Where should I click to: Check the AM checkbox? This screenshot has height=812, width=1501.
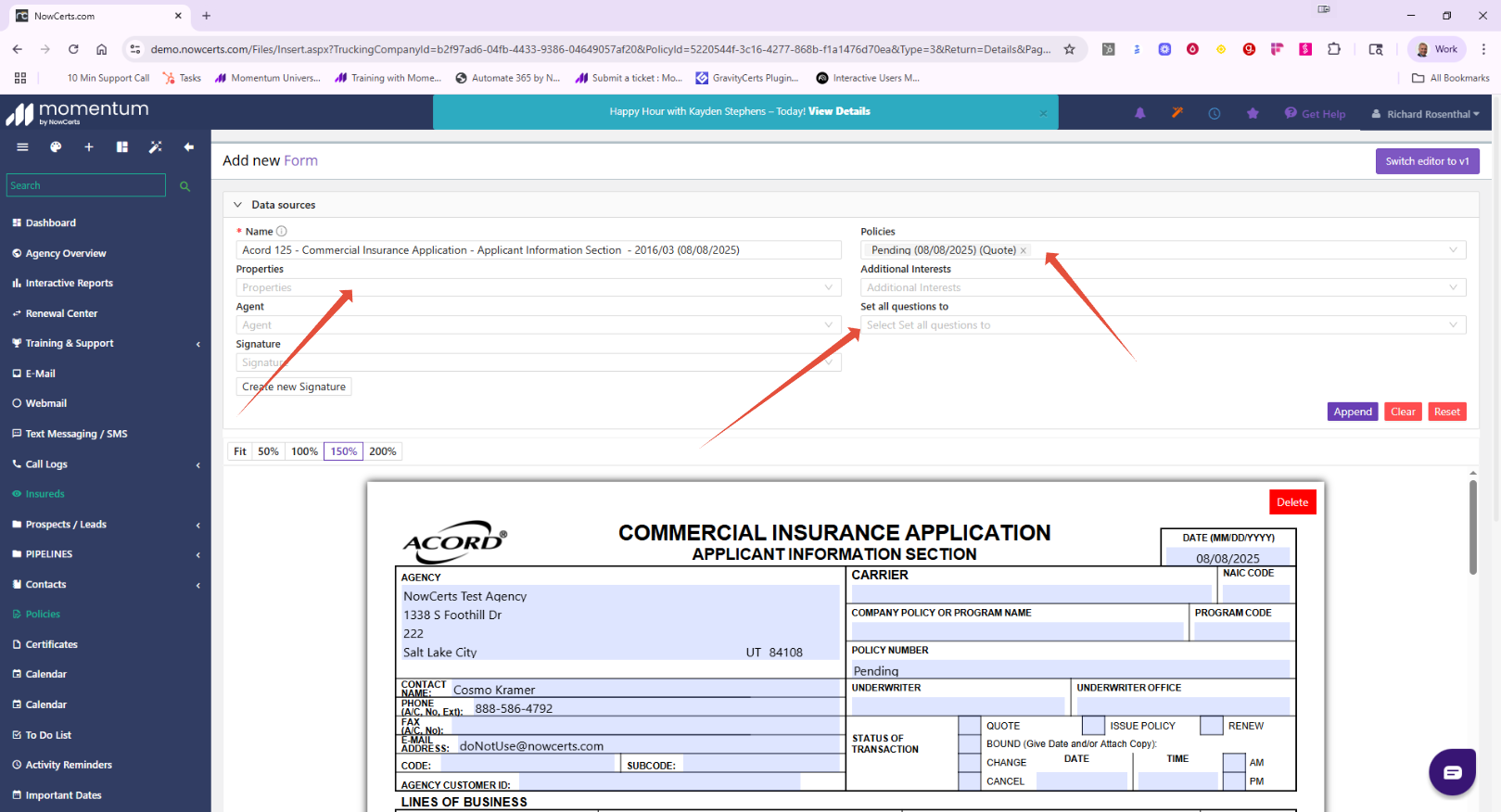pos(1234,763)
